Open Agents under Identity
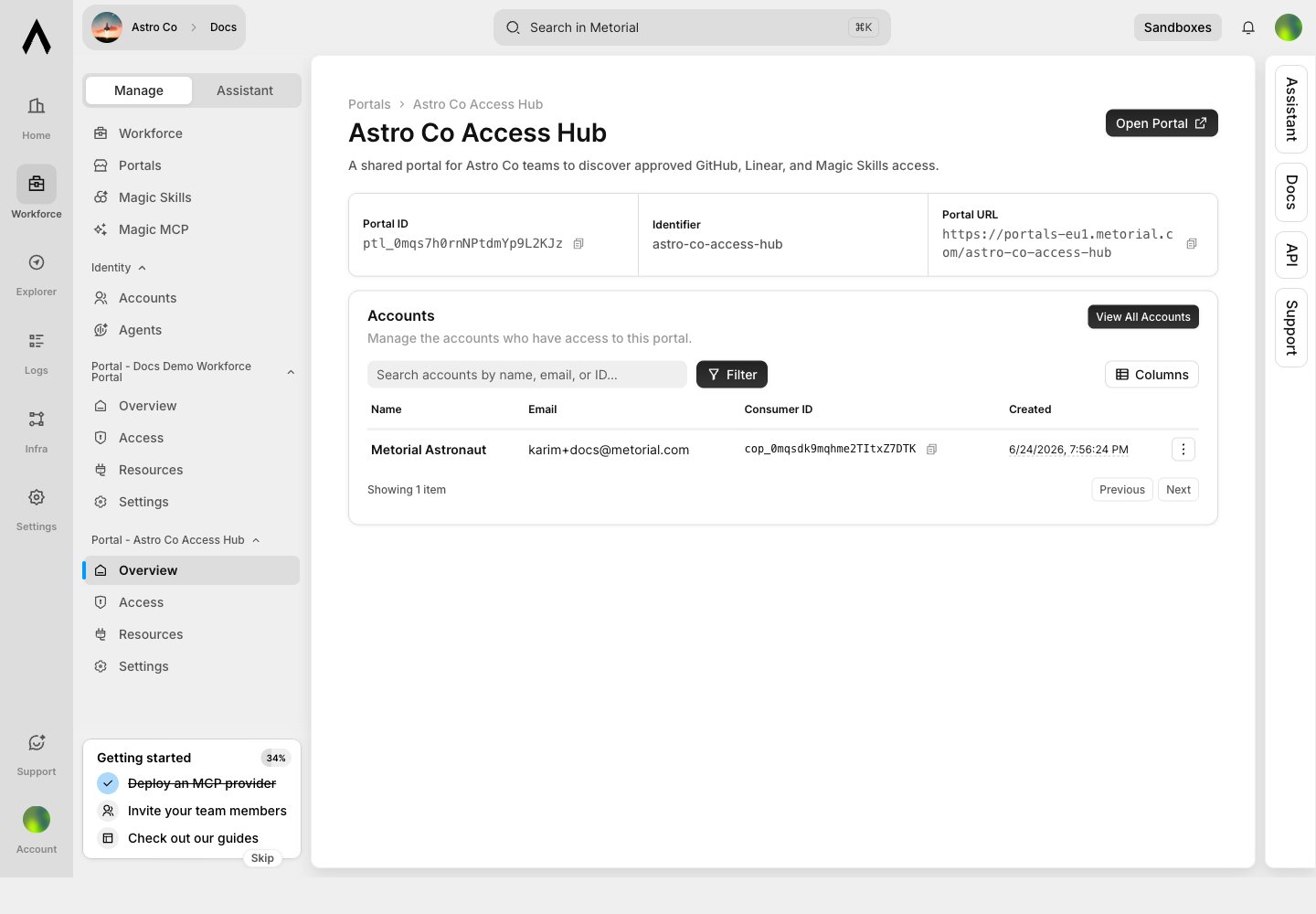 pyautogui.click(x=191, y=330)
